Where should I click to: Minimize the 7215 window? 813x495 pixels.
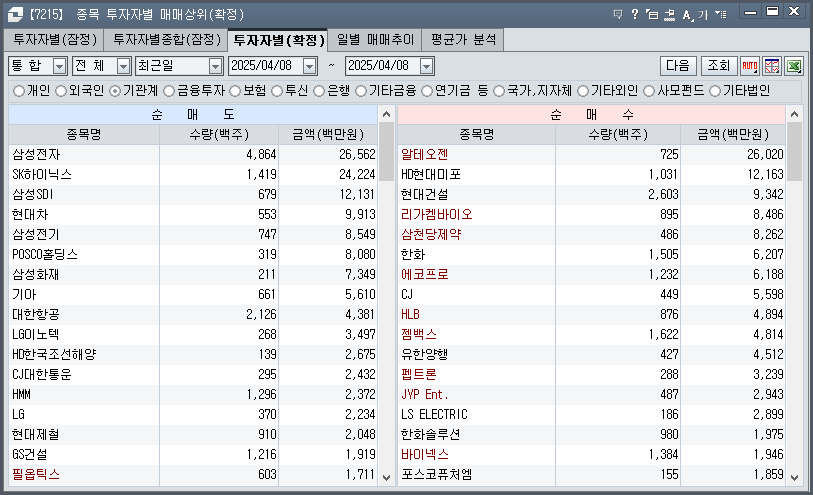point(750,12)
